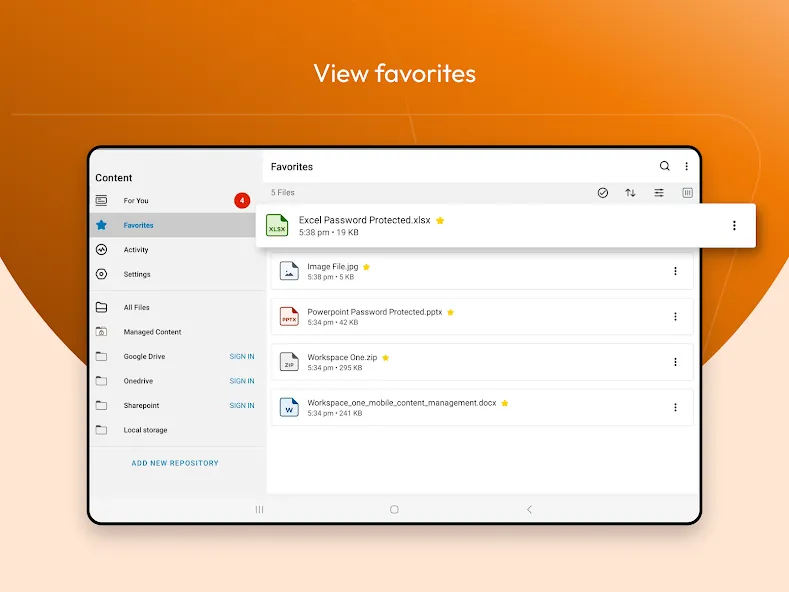789x592 pixels.
Task: Open options for Workspace_one_mobile_content_management.docx
Action: (x=675, y=407)
